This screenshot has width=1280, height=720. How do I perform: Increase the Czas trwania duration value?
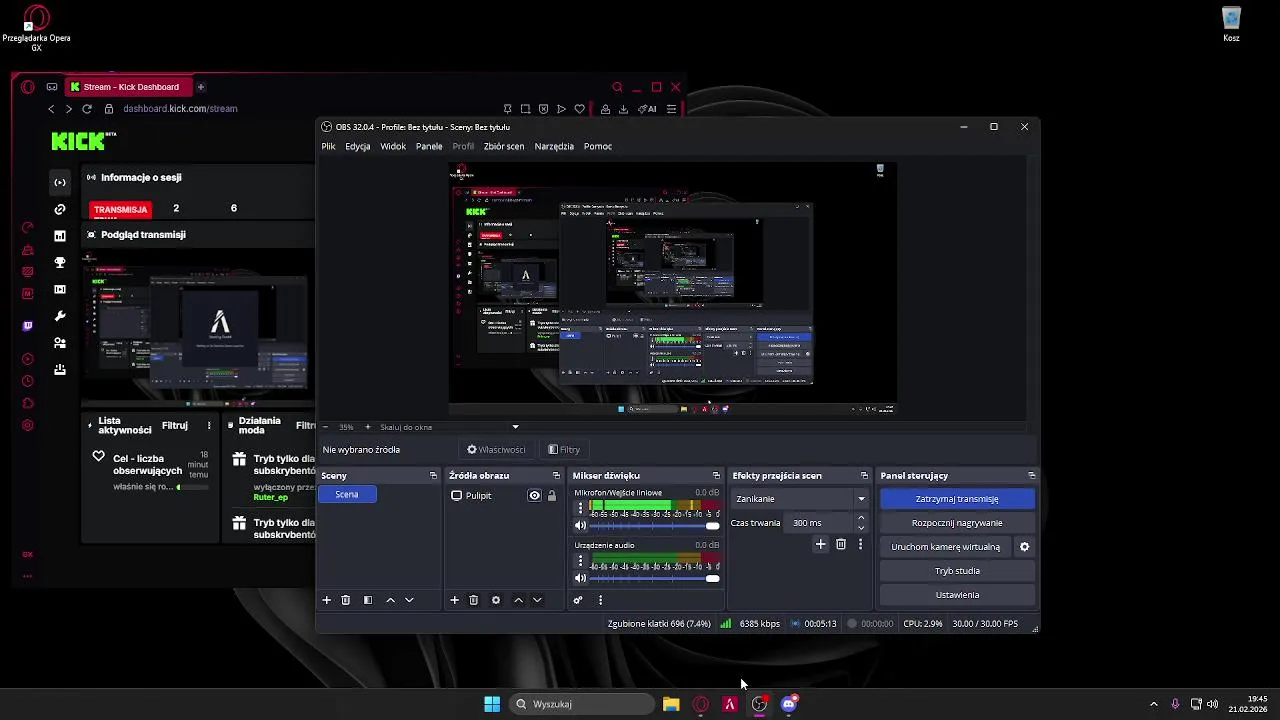point(861,518)
